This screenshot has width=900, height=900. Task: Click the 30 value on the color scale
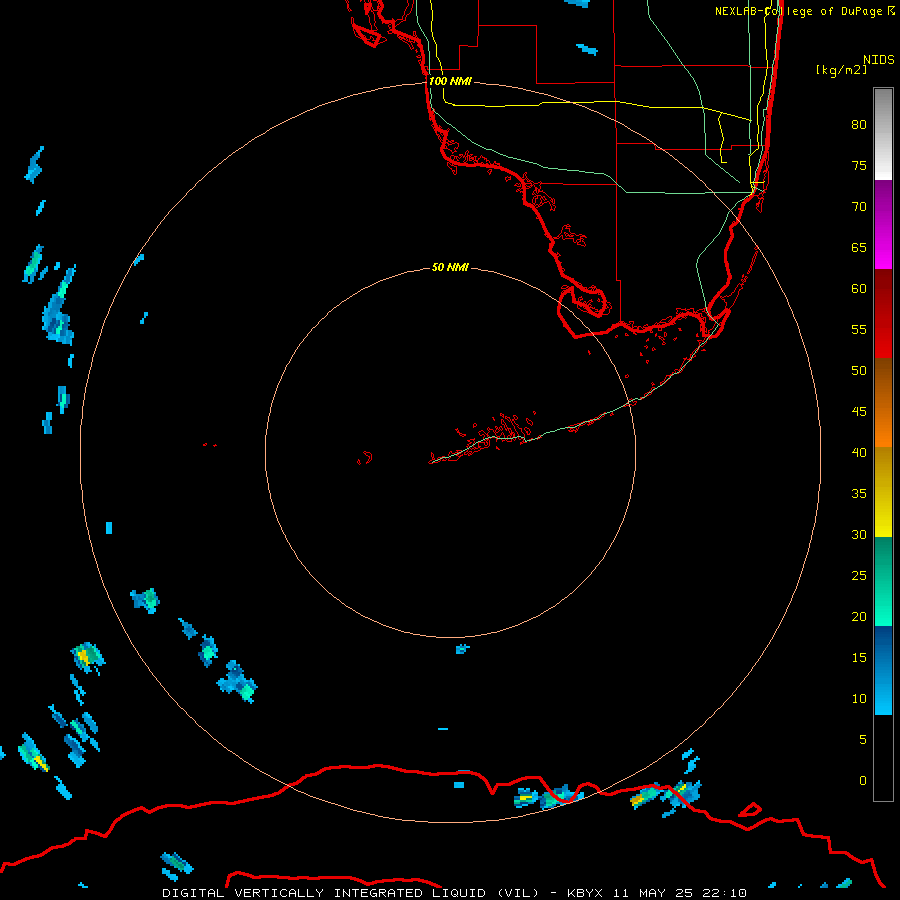(x=859, y=534)
